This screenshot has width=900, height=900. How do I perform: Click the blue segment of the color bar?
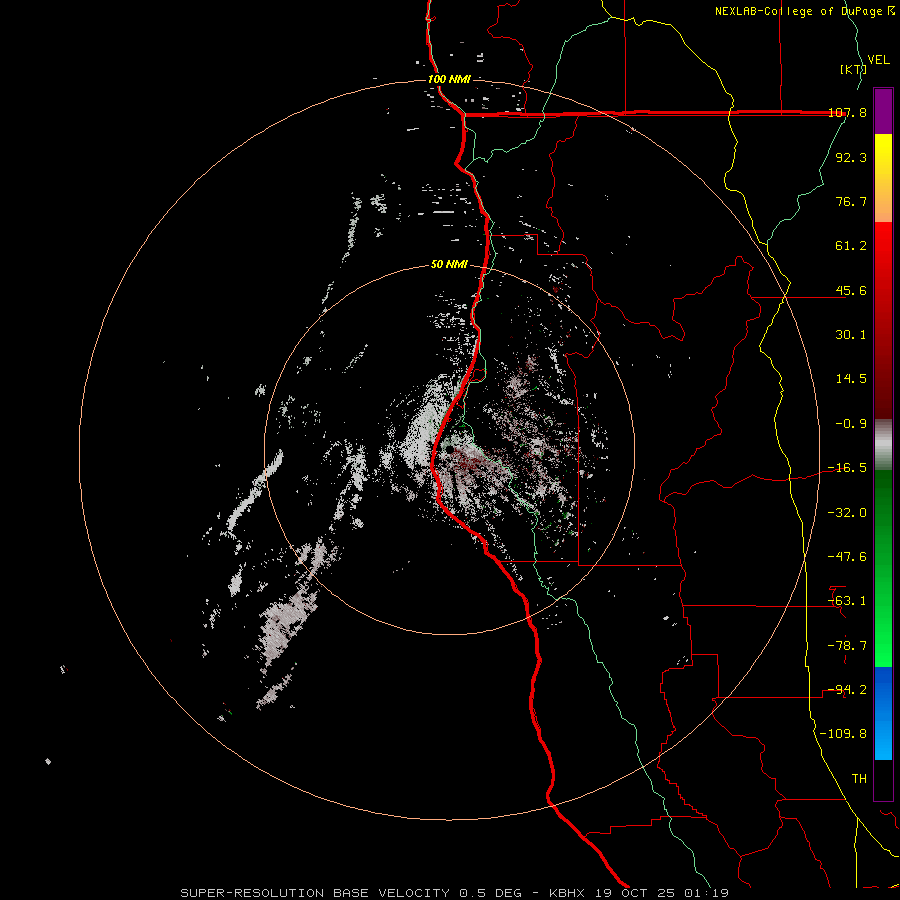[x=883, y=713]
